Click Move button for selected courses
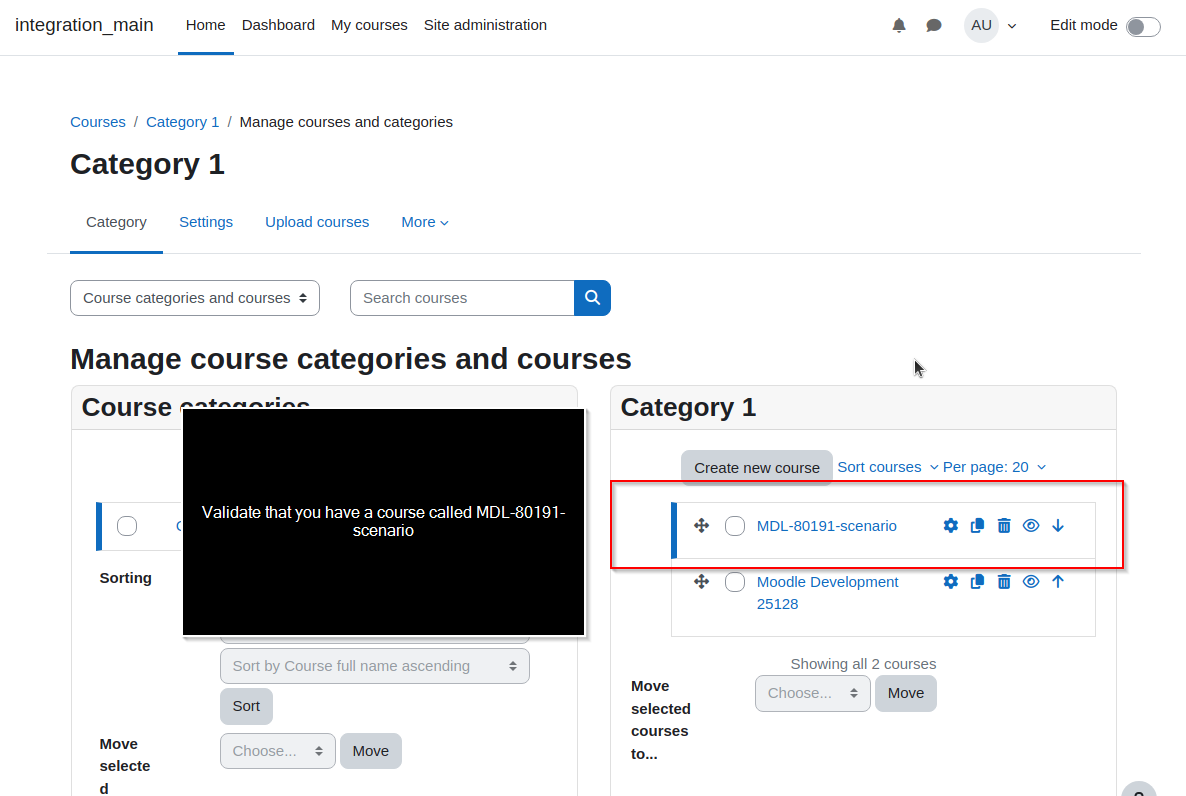Image resolution: width=1186 pixels, height=796 pixels. pyautogui.click(x=905, y=693)
